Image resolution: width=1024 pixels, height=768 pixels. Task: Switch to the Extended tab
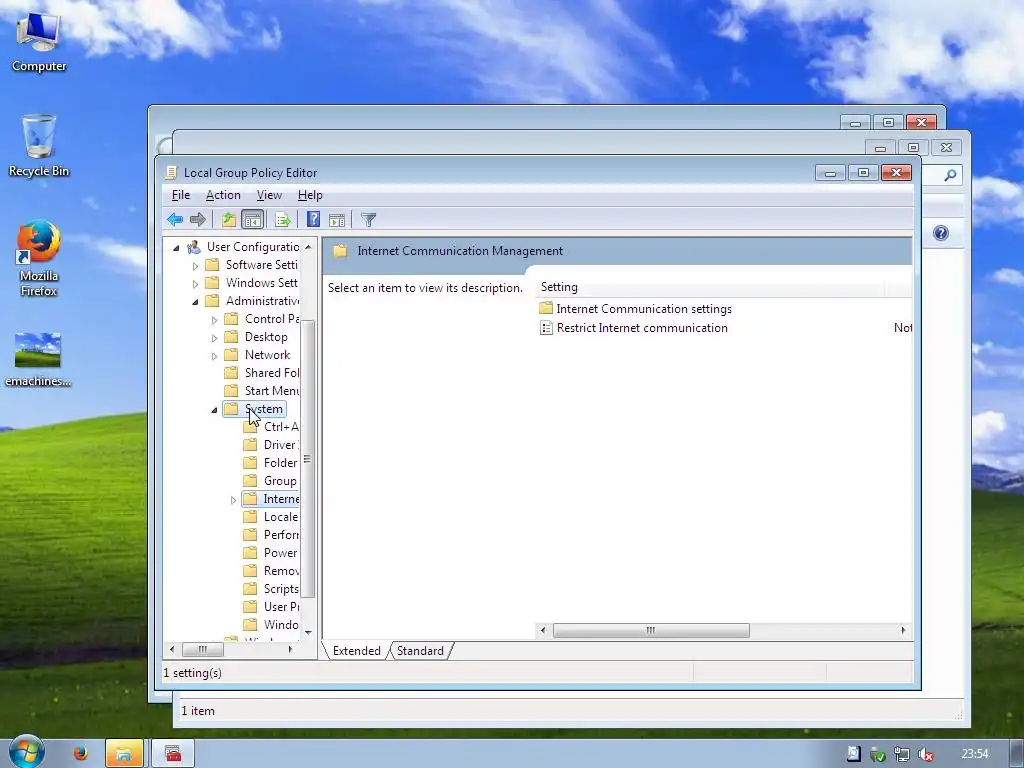tap(357, 651)
